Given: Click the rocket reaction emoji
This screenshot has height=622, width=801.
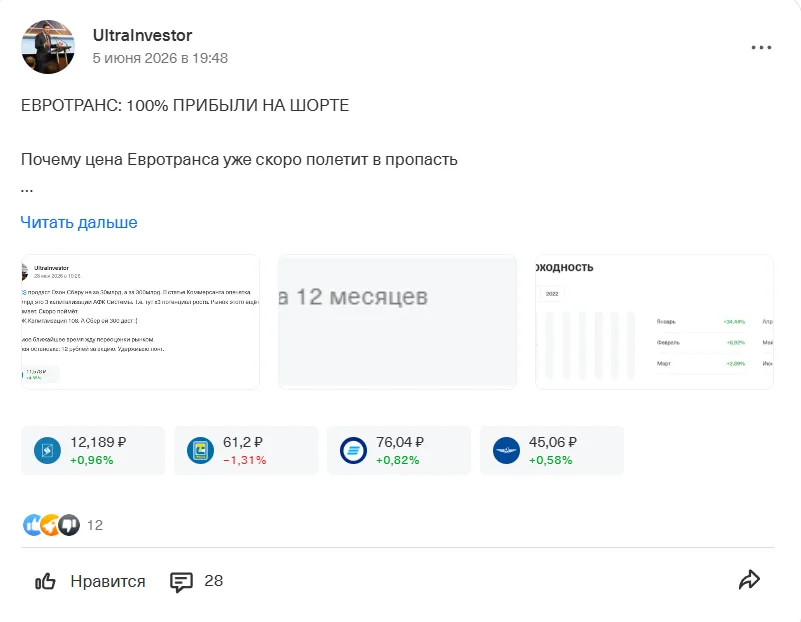Looking at the screenshot, I should (51, 524).
